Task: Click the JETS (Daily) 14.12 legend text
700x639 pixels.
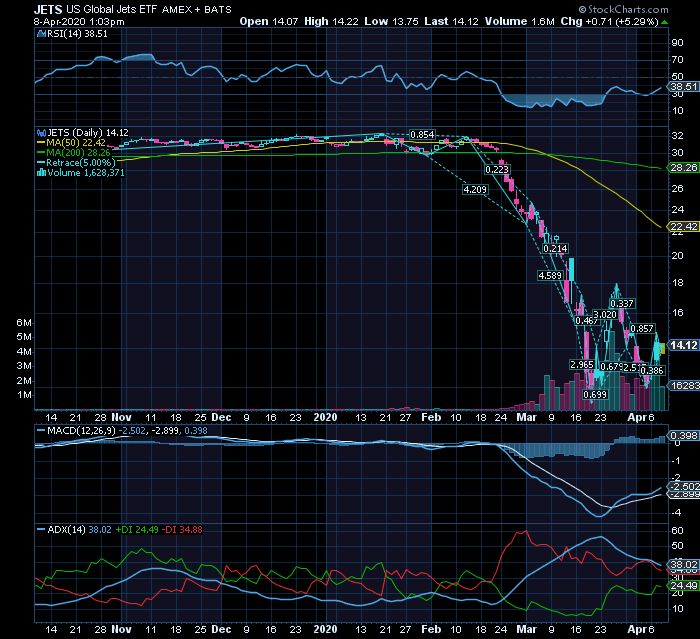Action: tap(88, 133)
